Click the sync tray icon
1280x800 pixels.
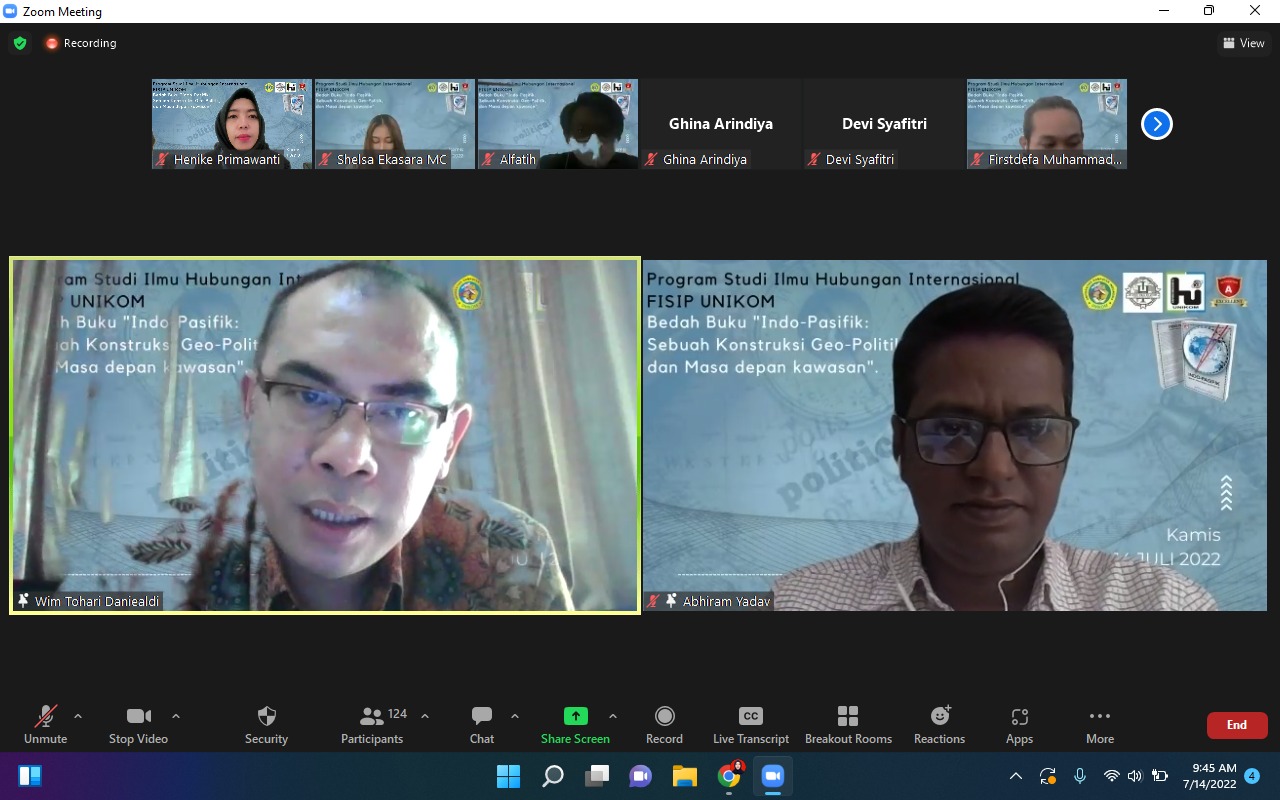[1048, 776]
